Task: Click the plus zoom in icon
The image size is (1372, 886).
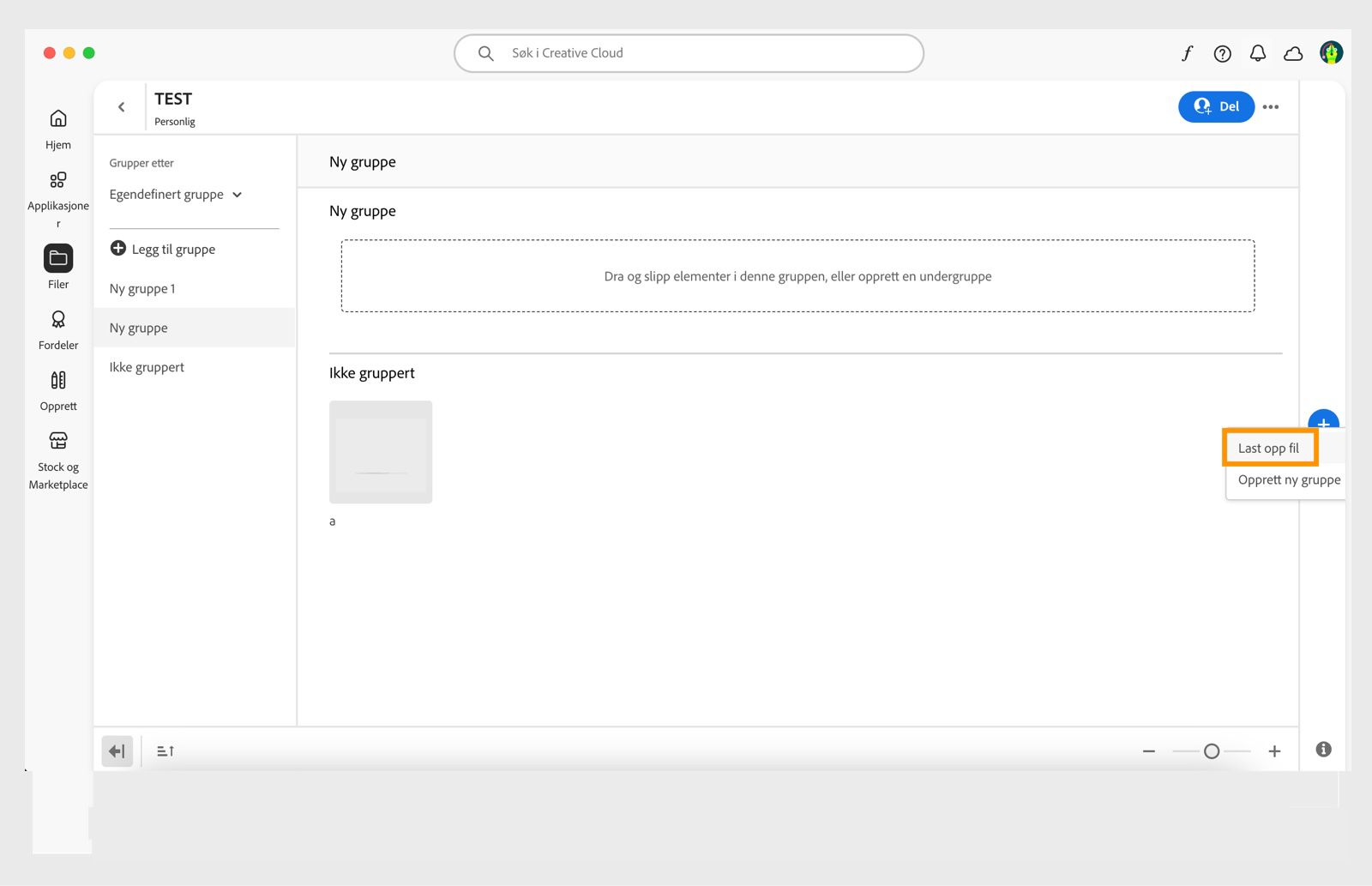Action: pyautogui.click(x=1275, y=751)
